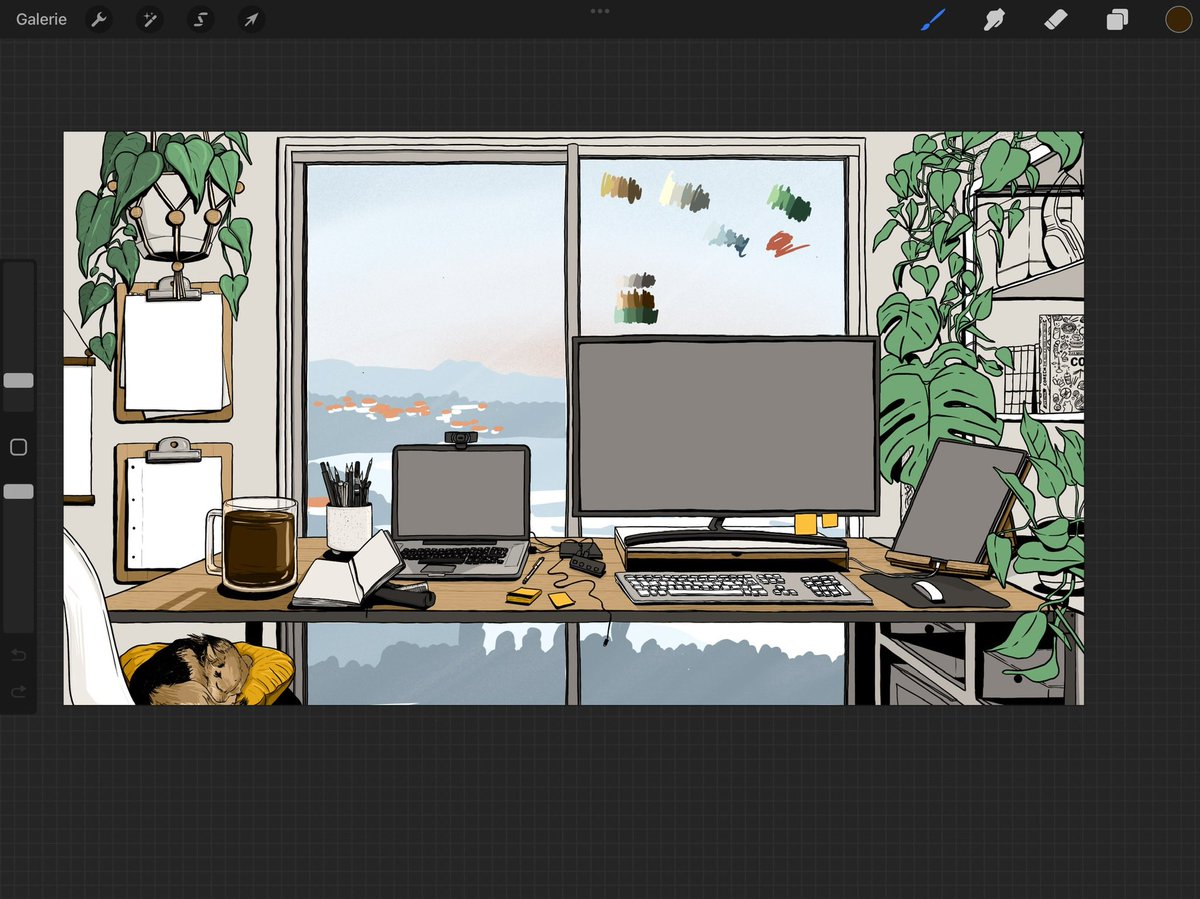Tap the sidebar modify square button

click(x=17, y=447)
